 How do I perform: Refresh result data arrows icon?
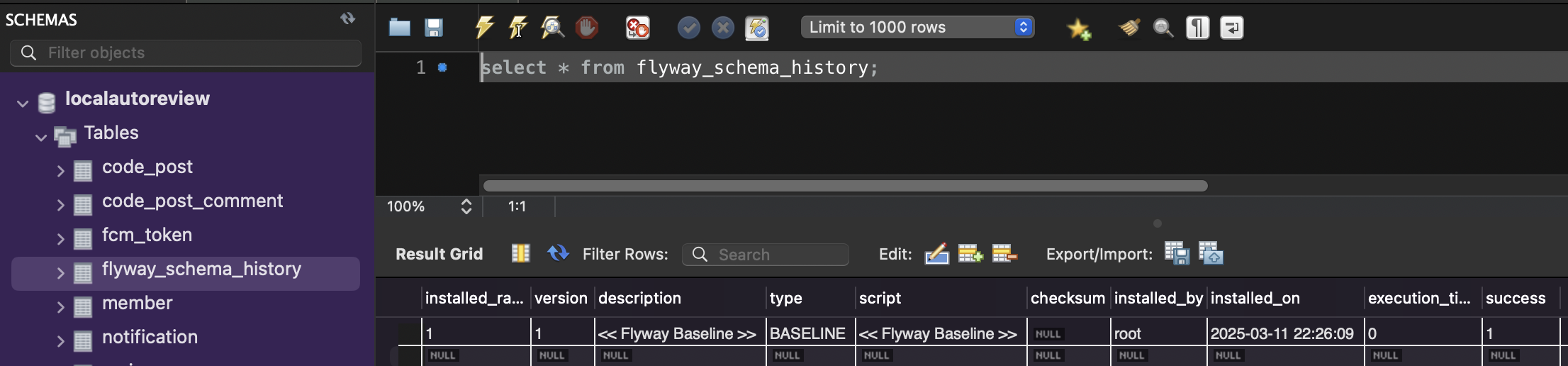pyautogui.click(x=558, y=253)
